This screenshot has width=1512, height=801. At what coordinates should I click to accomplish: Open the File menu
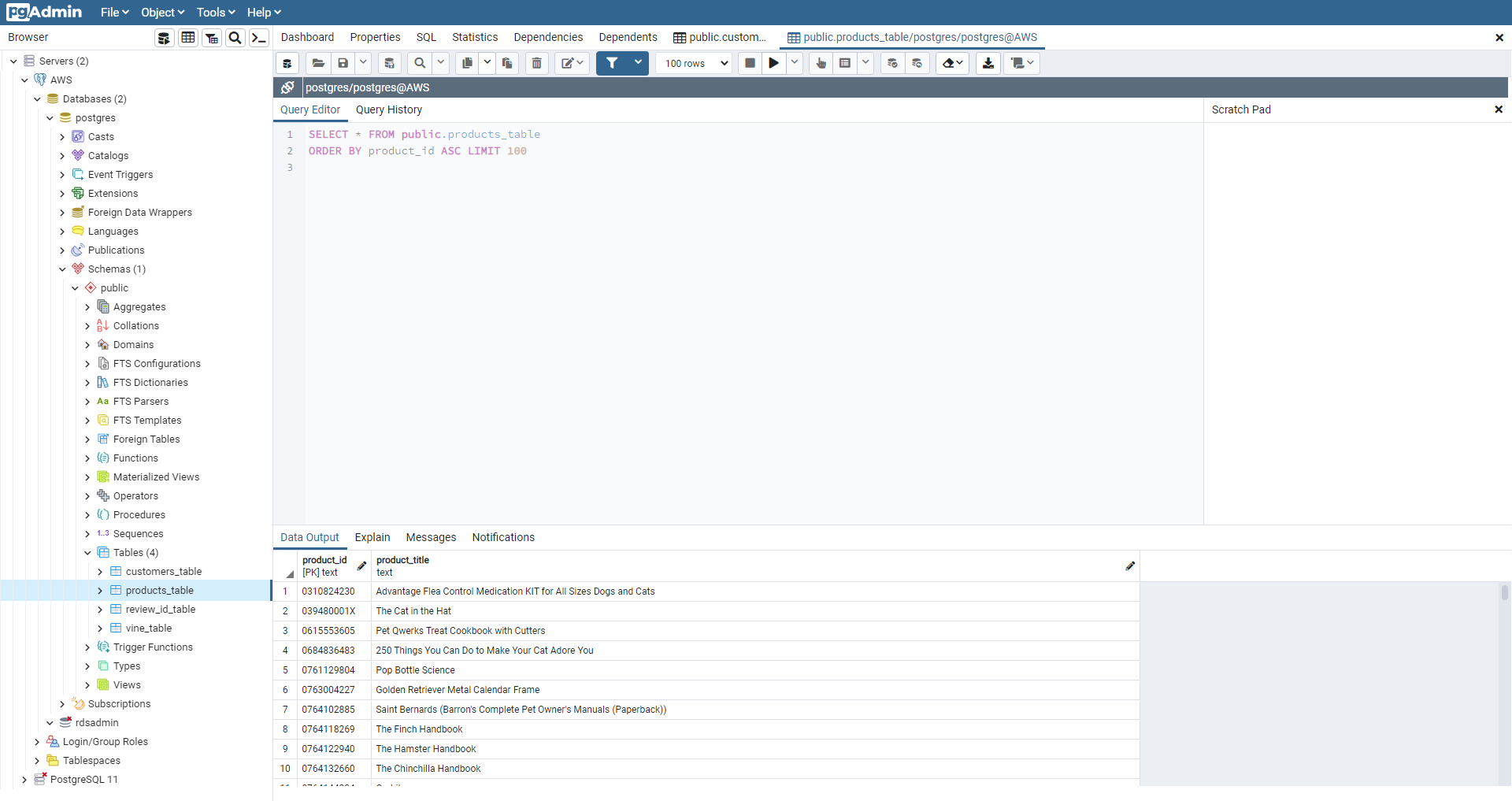coord(114,13)
